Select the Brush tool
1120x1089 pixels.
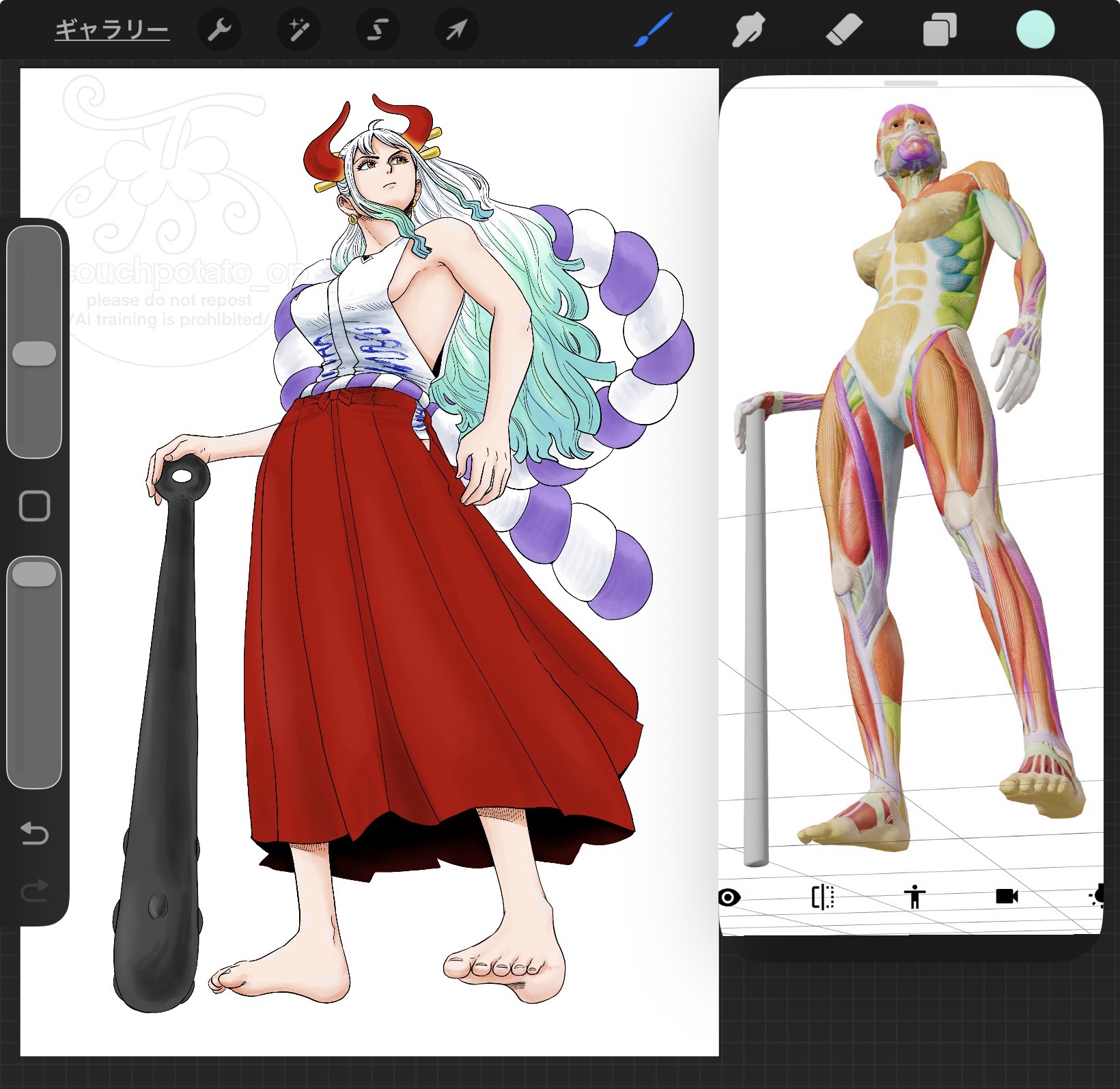click(654, 30)
